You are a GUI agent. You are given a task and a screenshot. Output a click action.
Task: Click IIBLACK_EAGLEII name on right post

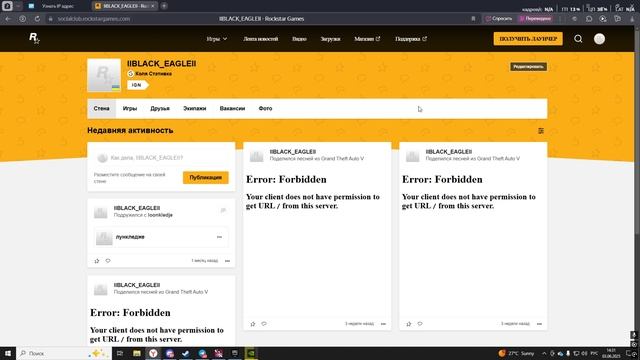click(449, 152)
